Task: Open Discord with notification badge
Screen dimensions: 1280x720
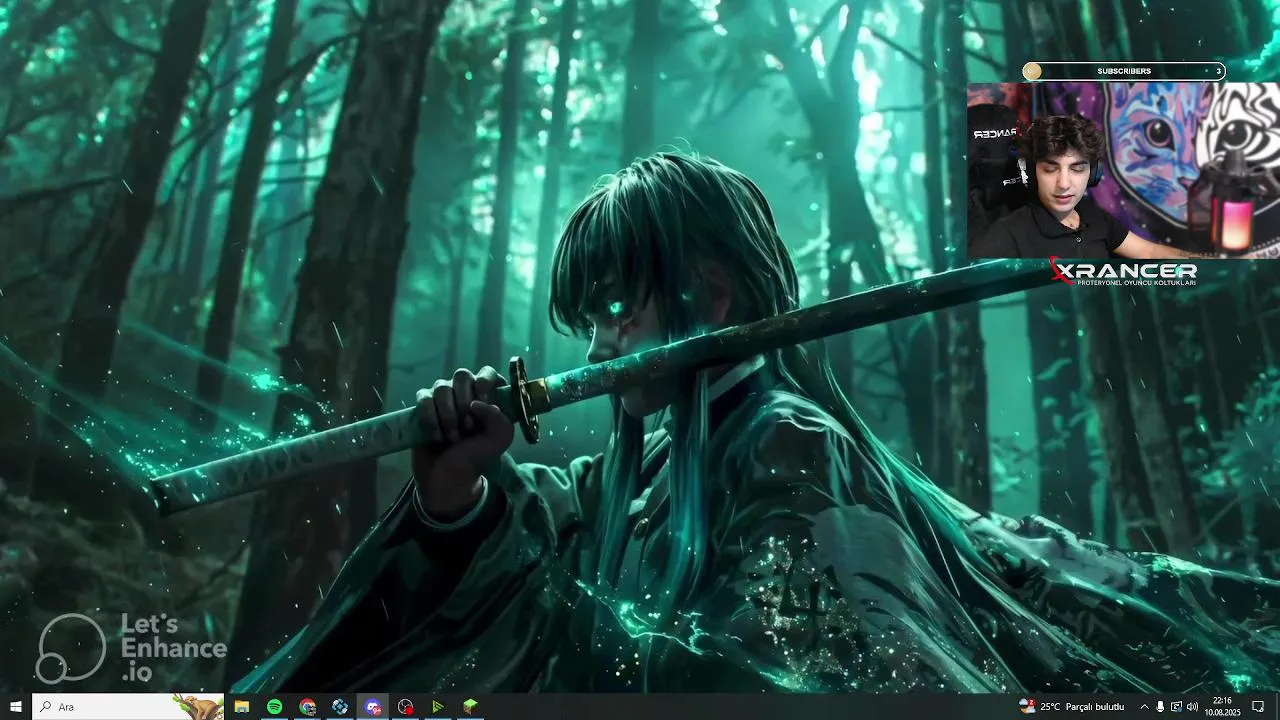Action: pos(373,707)
